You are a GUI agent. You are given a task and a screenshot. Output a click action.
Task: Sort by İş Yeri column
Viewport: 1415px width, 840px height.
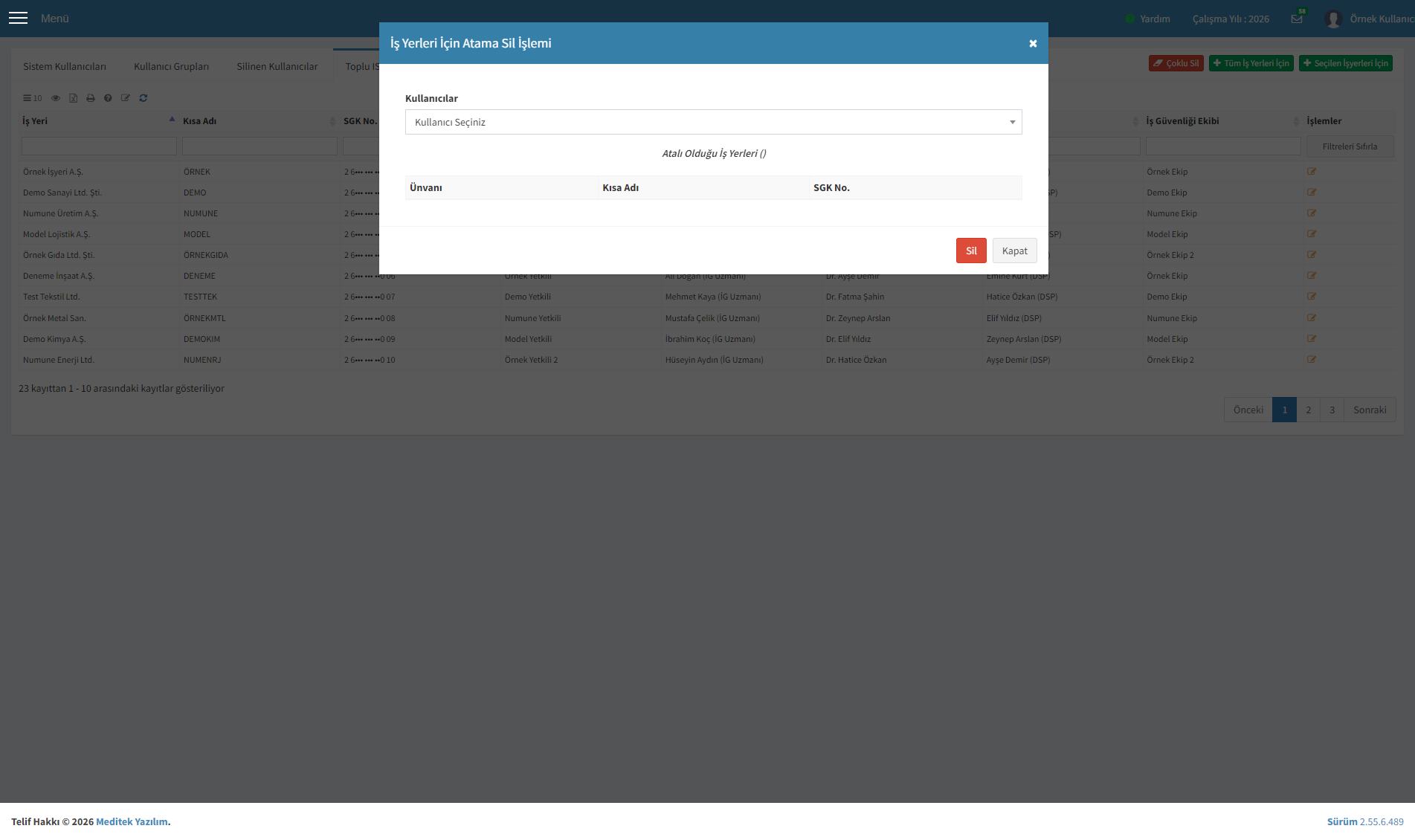click(x=98, y=120)
